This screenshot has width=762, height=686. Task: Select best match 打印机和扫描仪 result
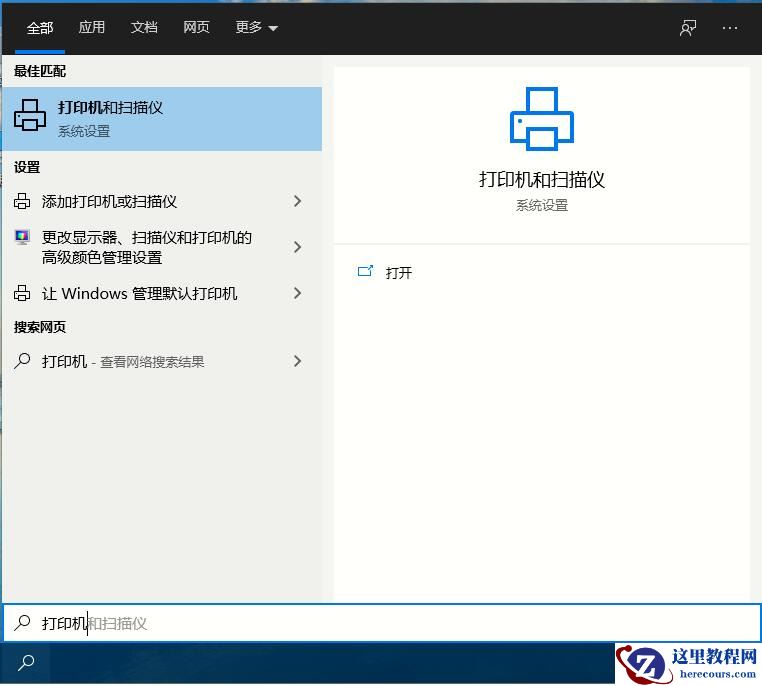(162, 119)
